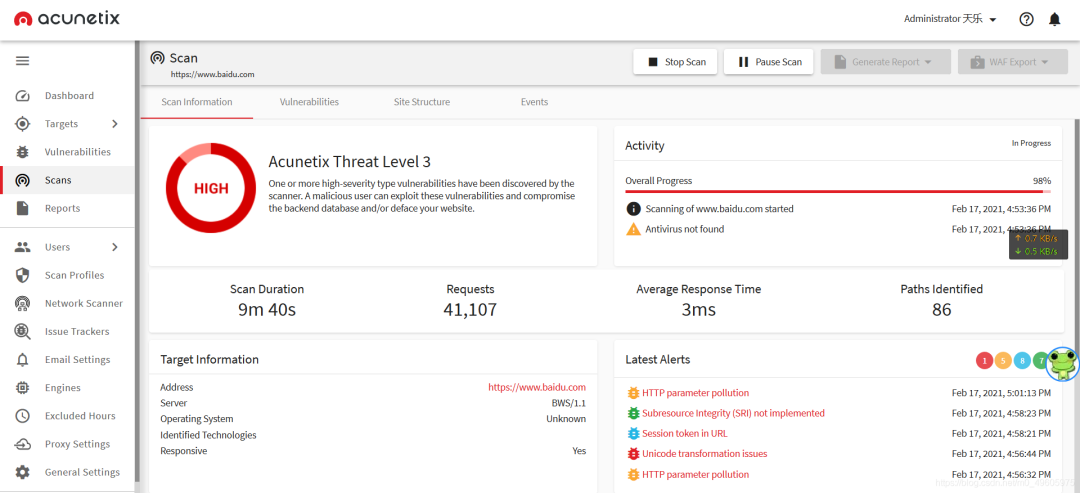Click the Scan Duration value 9m 40s
The image size is (1080, 493).
pyautogui.click(x=267, y=310)
